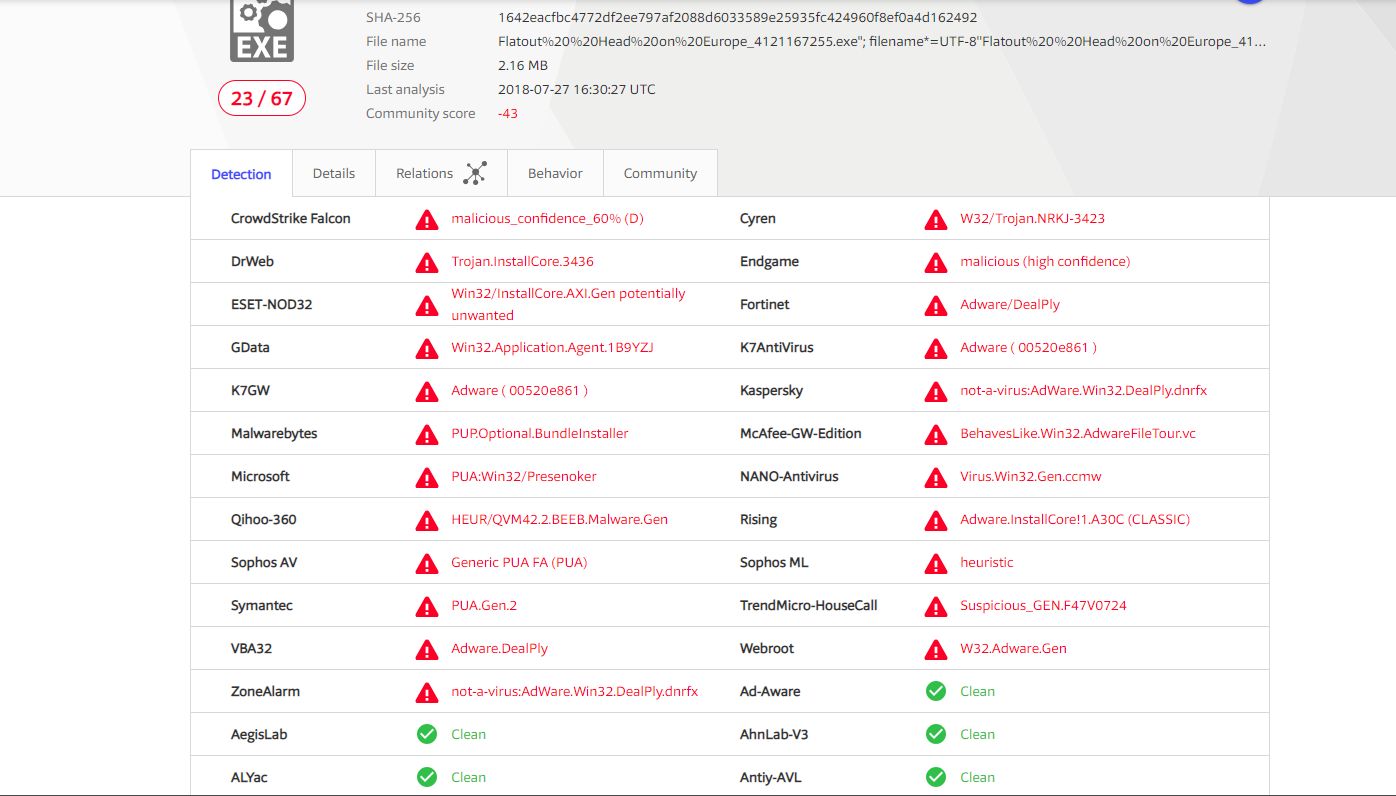Screen dimensions: 1396x796
Task: Click the warning icon for Webroot
Action: 936,649
